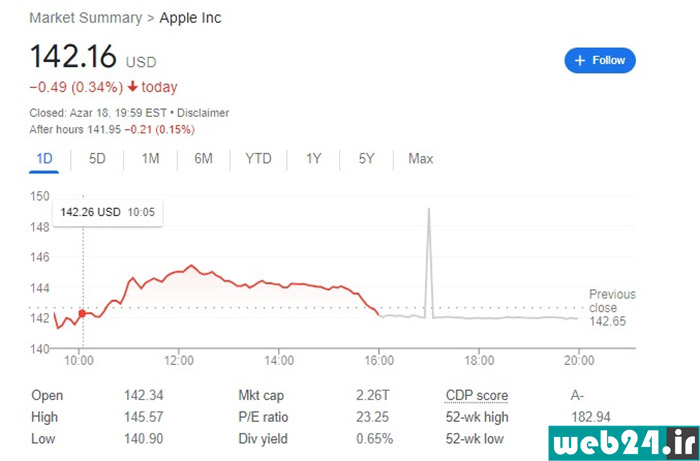The image size is (700, 461).
Task: Switch to the 1M range tab
Action: (x=150, y=159)
